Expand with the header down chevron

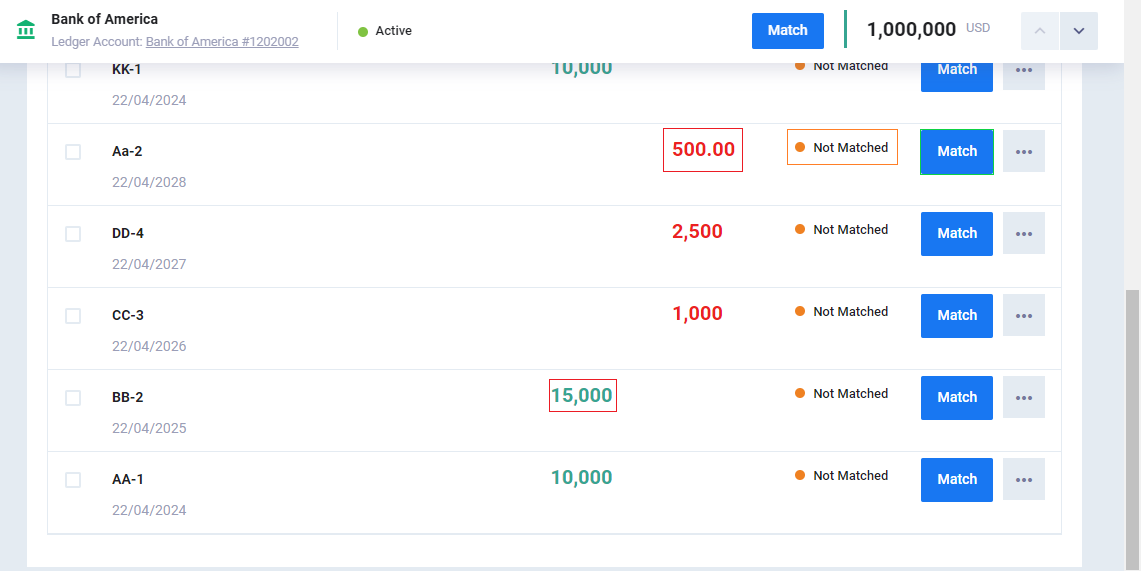[x=1078, y=31]
